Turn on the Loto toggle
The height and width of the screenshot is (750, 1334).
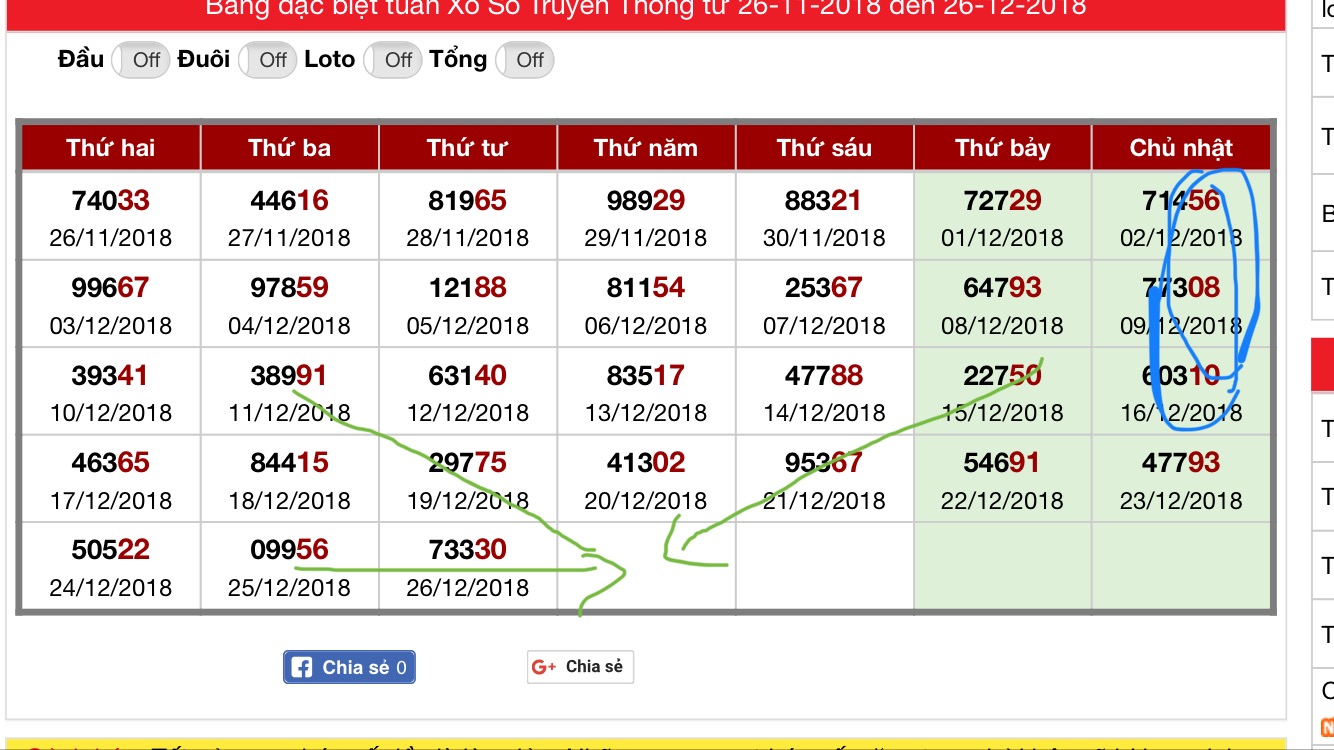pyautogui.click(x=391, y=60)
